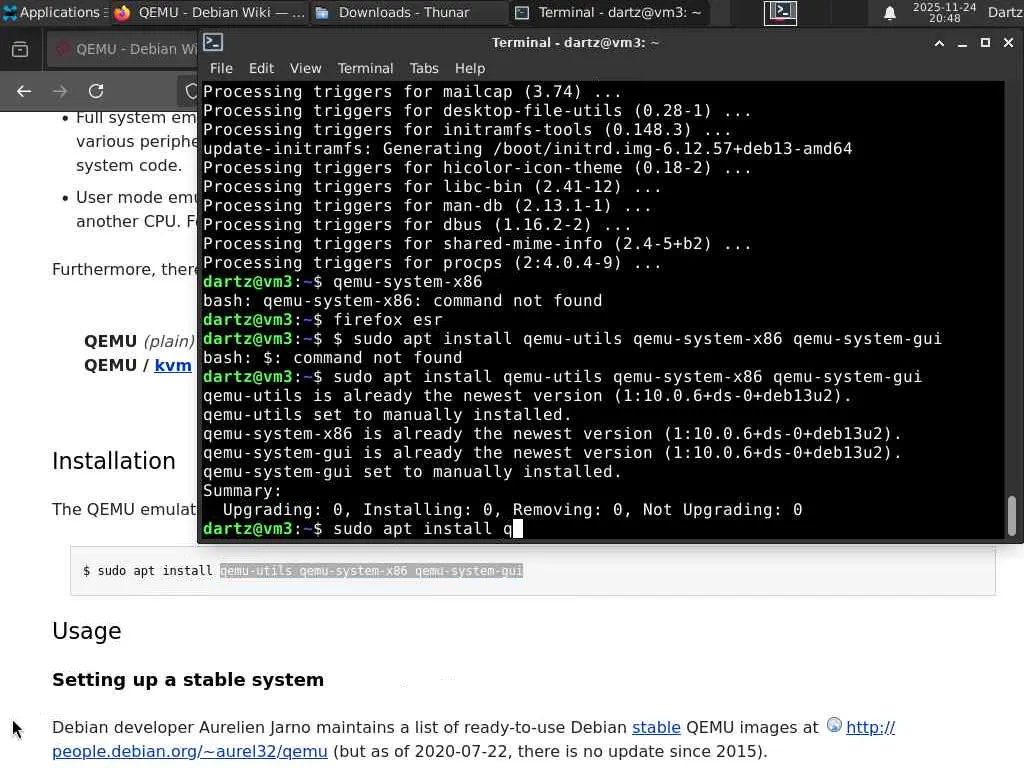Follow the kvm link in Firefox page
The height and width of the screenshot is (768, 1024).
click(x=172, y=365)
